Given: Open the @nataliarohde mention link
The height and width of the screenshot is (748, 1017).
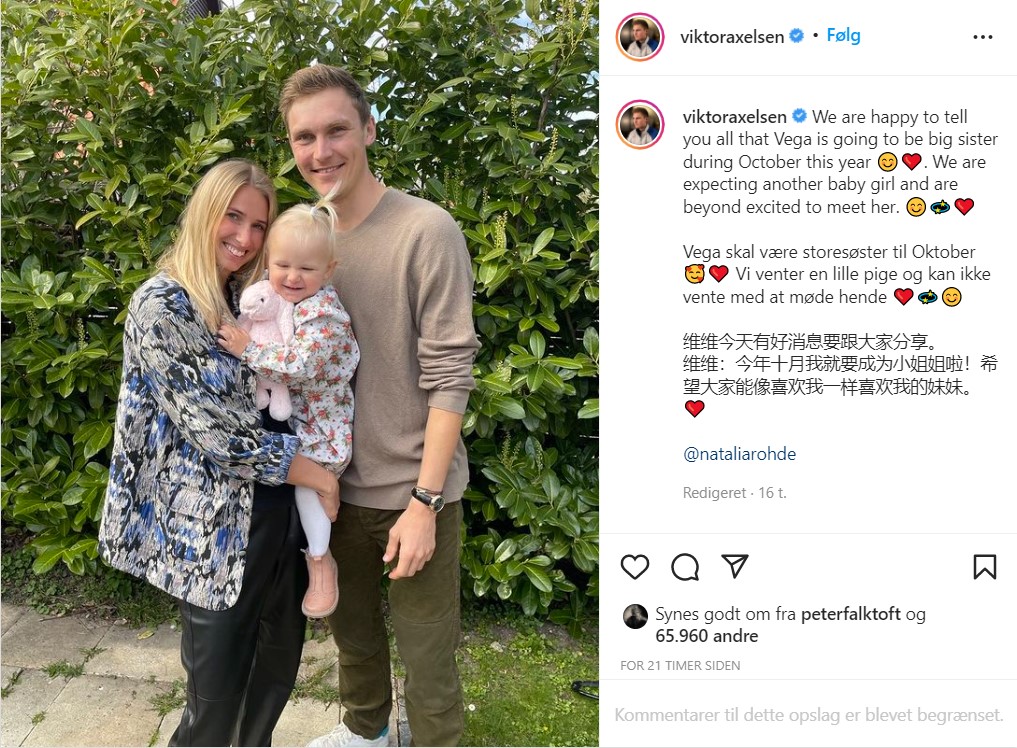Looking at the screenshot, I should [x=739, y=453].
